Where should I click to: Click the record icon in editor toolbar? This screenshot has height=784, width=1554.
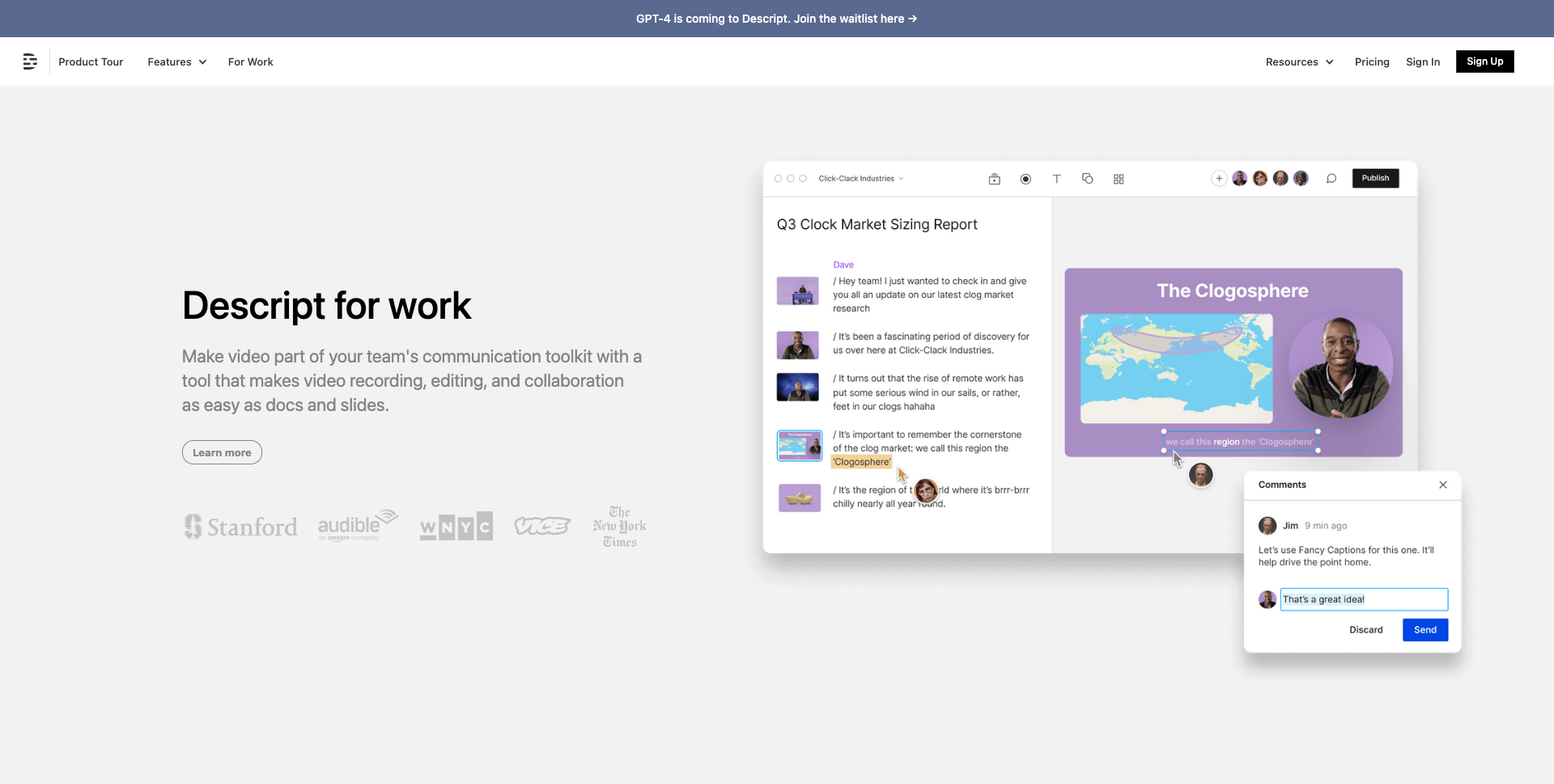[1025, 179]
